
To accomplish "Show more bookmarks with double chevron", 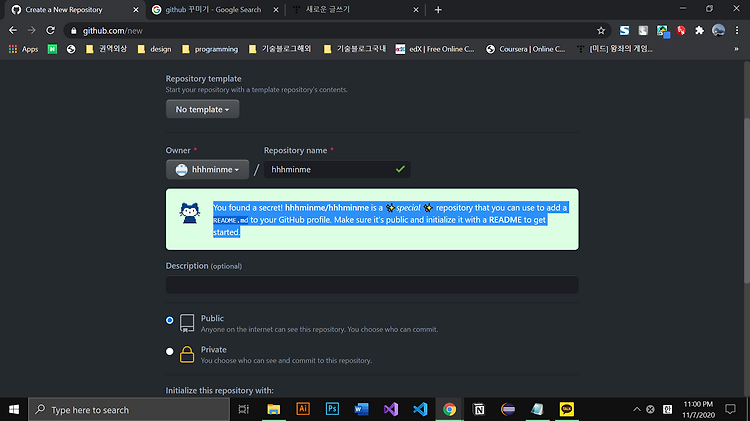I will pos(736,49).
